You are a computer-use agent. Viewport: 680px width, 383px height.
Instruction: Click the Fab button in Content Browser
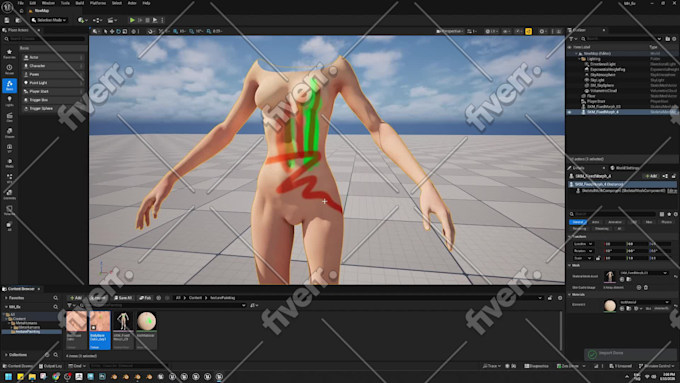click(x=145, y=298)
